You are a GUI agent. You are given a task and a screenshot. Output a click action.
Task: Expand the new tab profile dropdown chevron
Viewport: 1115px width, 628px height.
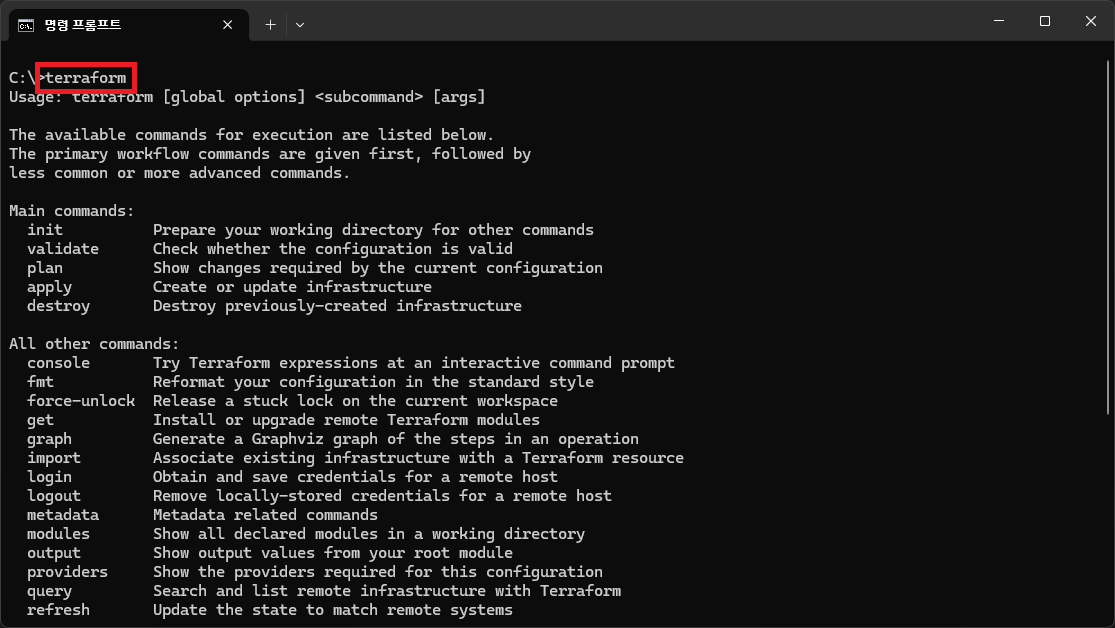pos(300,24)
